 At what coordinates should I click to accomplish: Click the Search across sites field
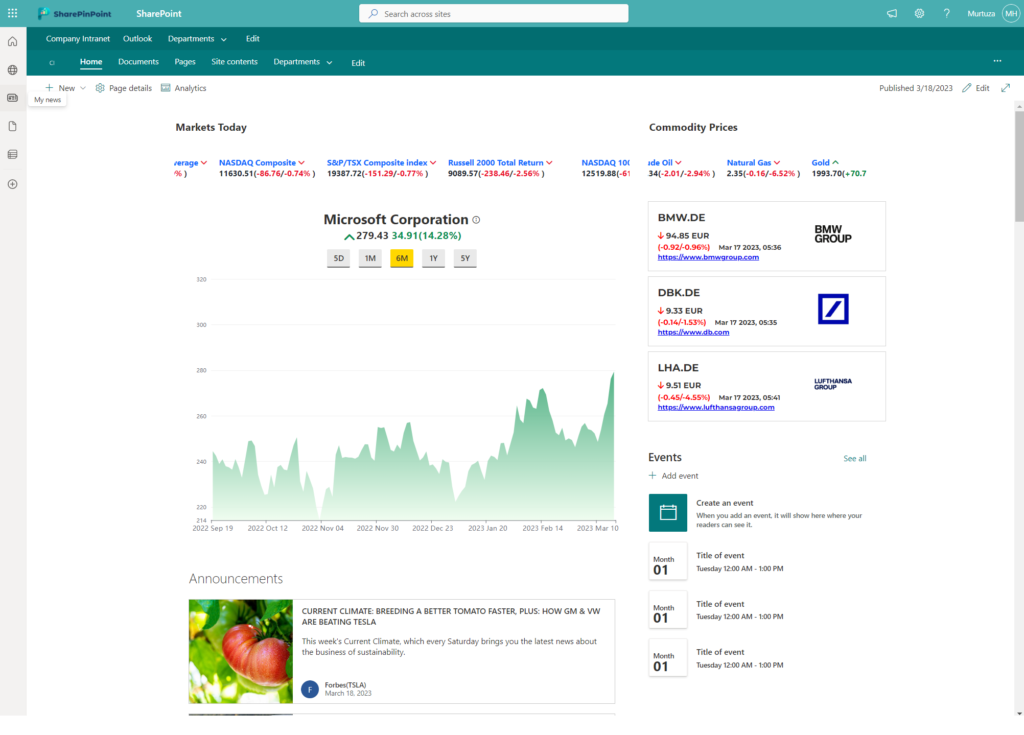(493, 13)
